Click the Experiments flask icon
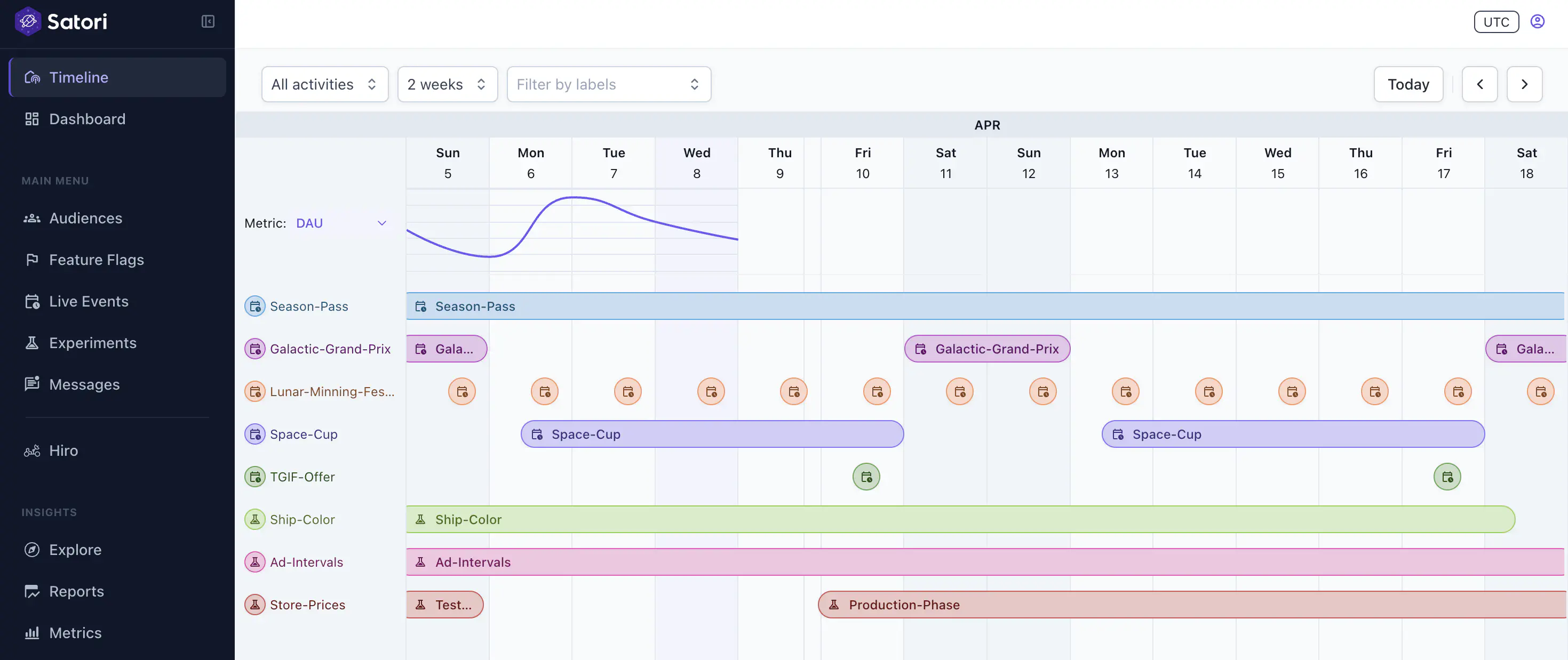 [x=32, y=342]
